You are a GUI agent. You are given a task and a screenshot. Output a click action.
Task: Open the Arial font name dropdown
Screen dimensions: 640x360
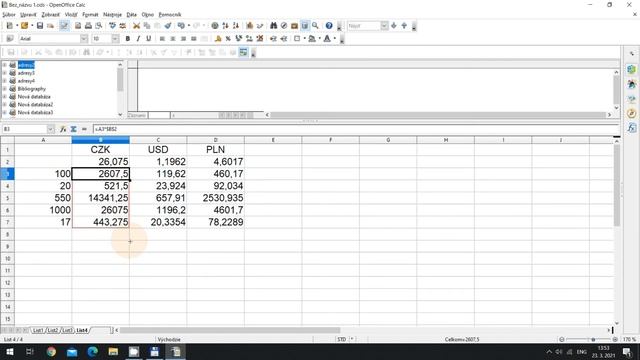coord(84,38)
